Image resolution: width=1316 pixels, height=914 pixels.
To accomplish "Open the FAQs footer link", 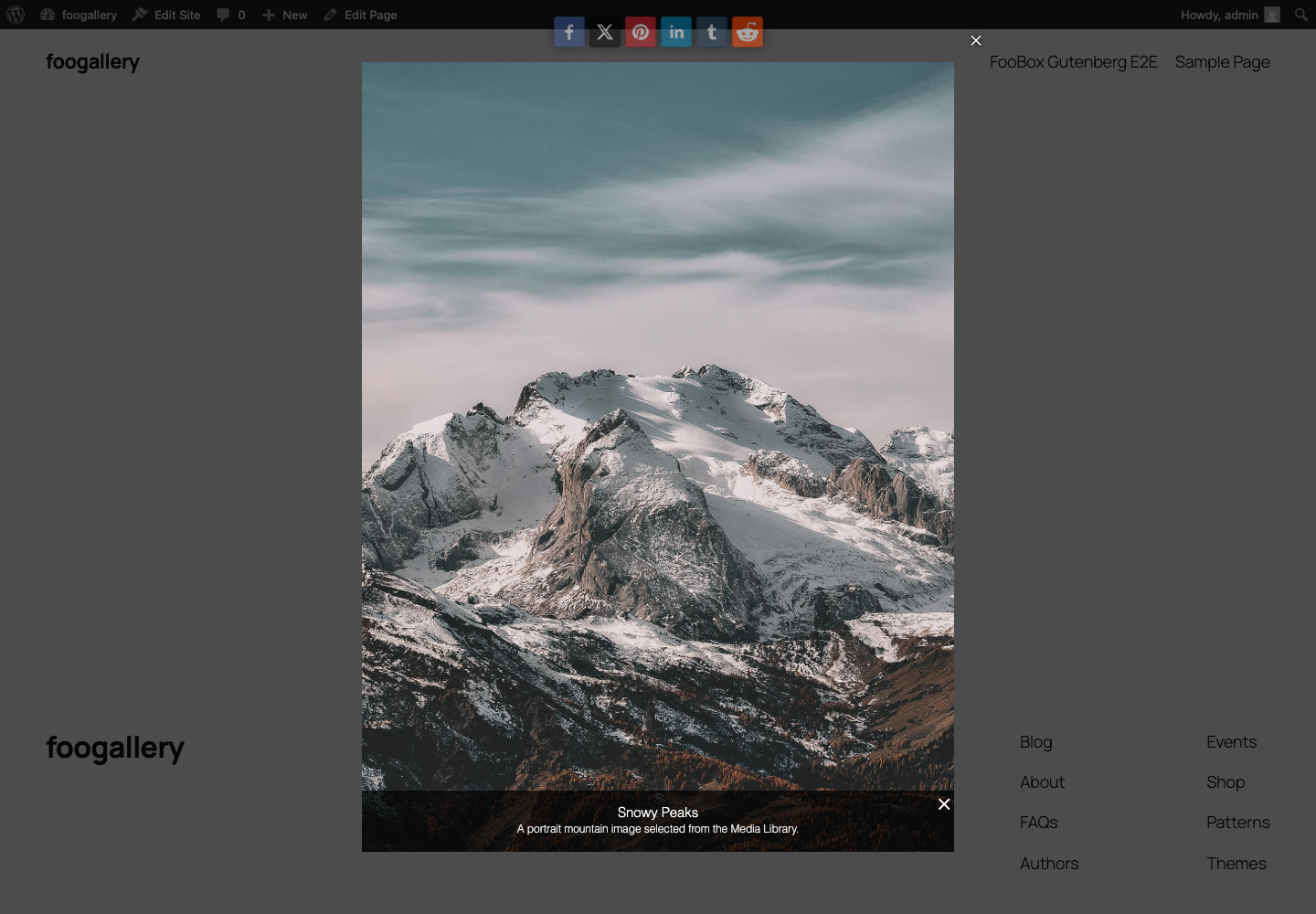I will coord(1038,823).
